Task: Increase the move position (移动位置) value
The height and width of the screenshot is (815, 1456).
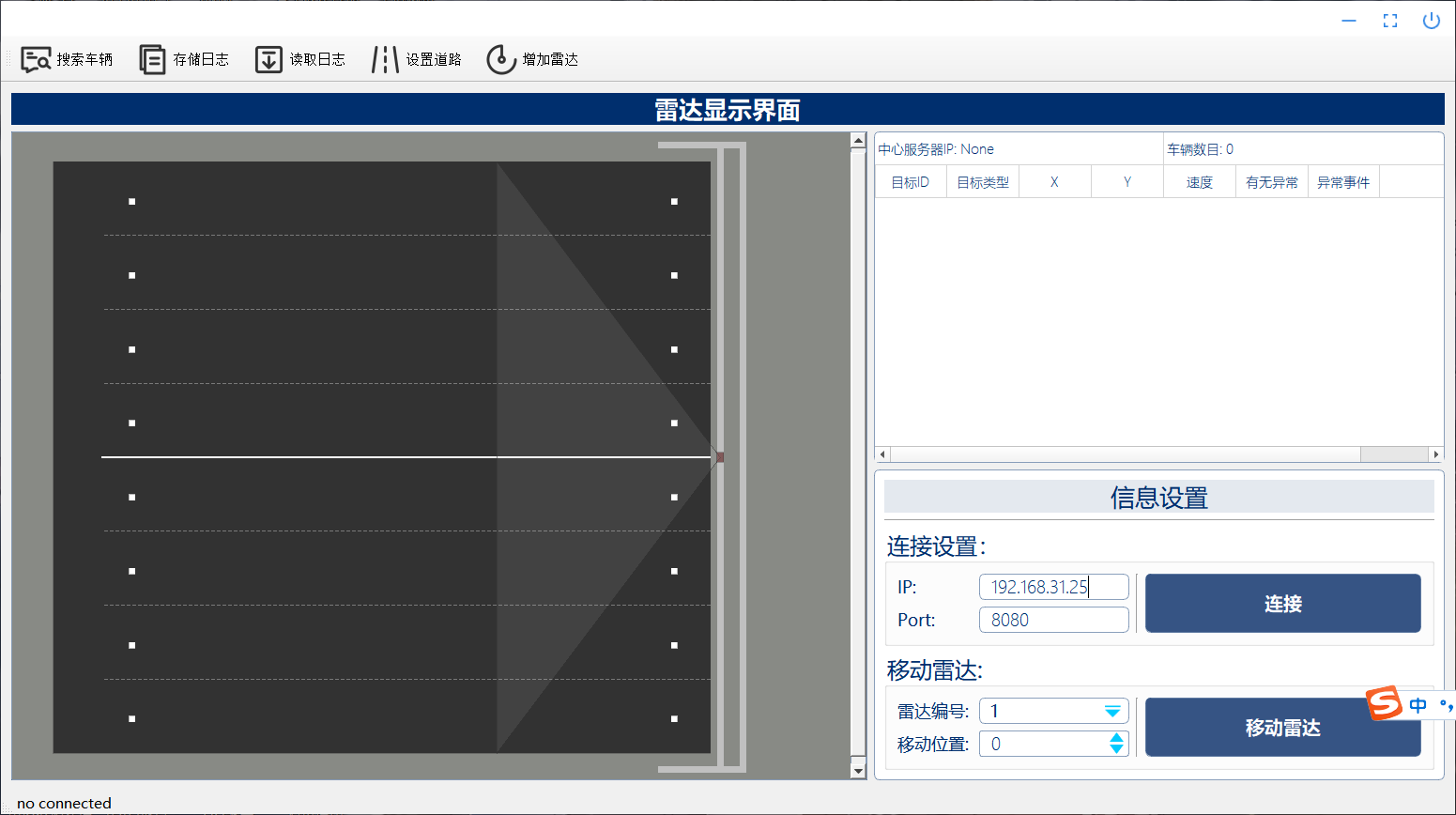Action: [1116, 738]
